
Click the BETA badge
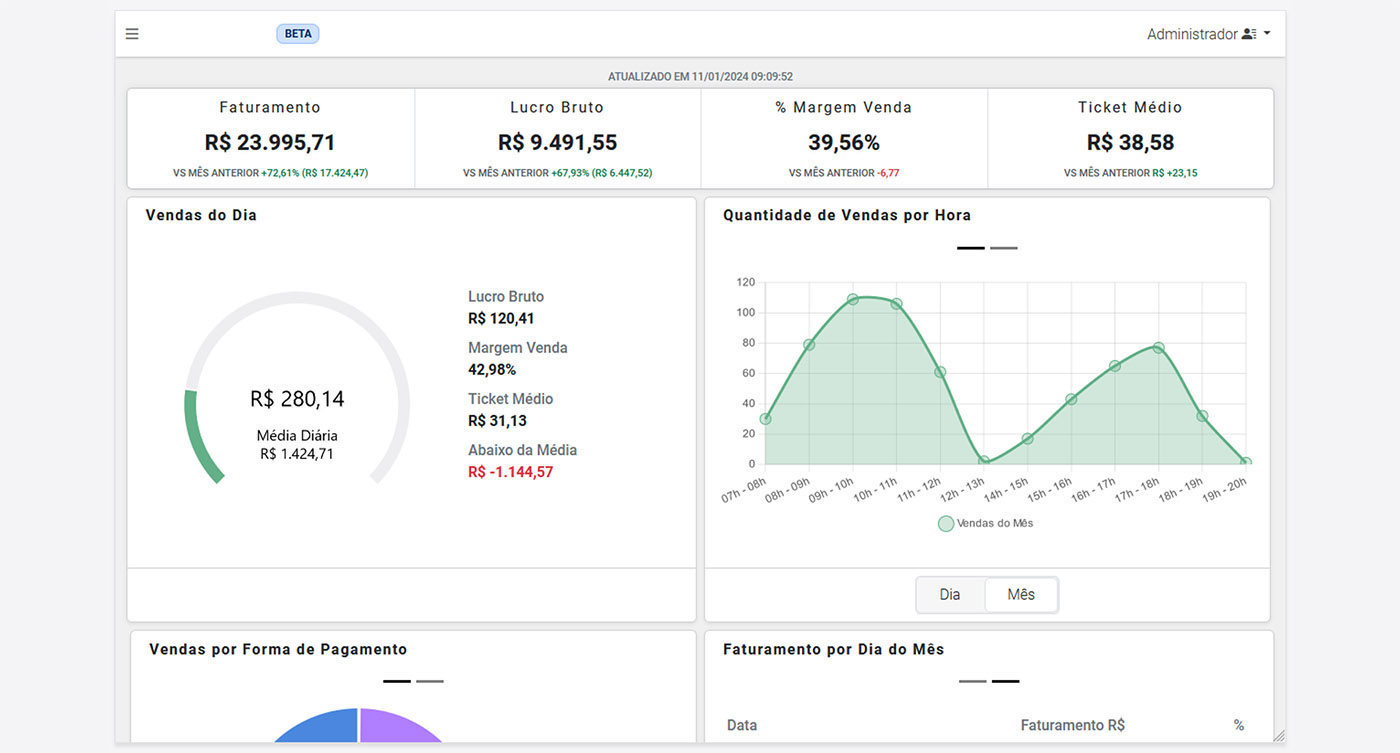point(298,34)
